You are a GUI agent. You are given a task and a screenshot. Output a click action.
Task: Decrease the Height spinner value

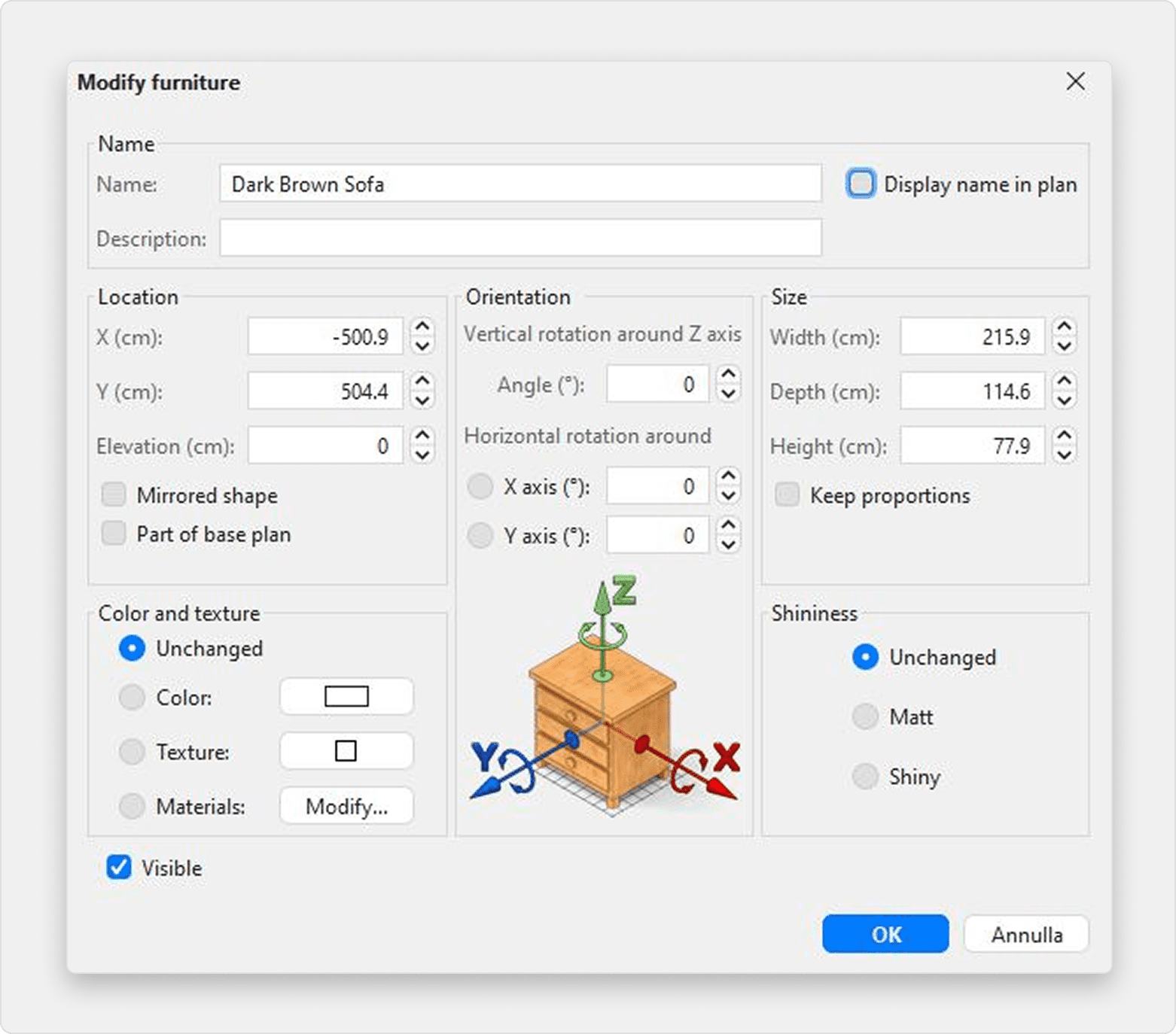pos(1063,455)
